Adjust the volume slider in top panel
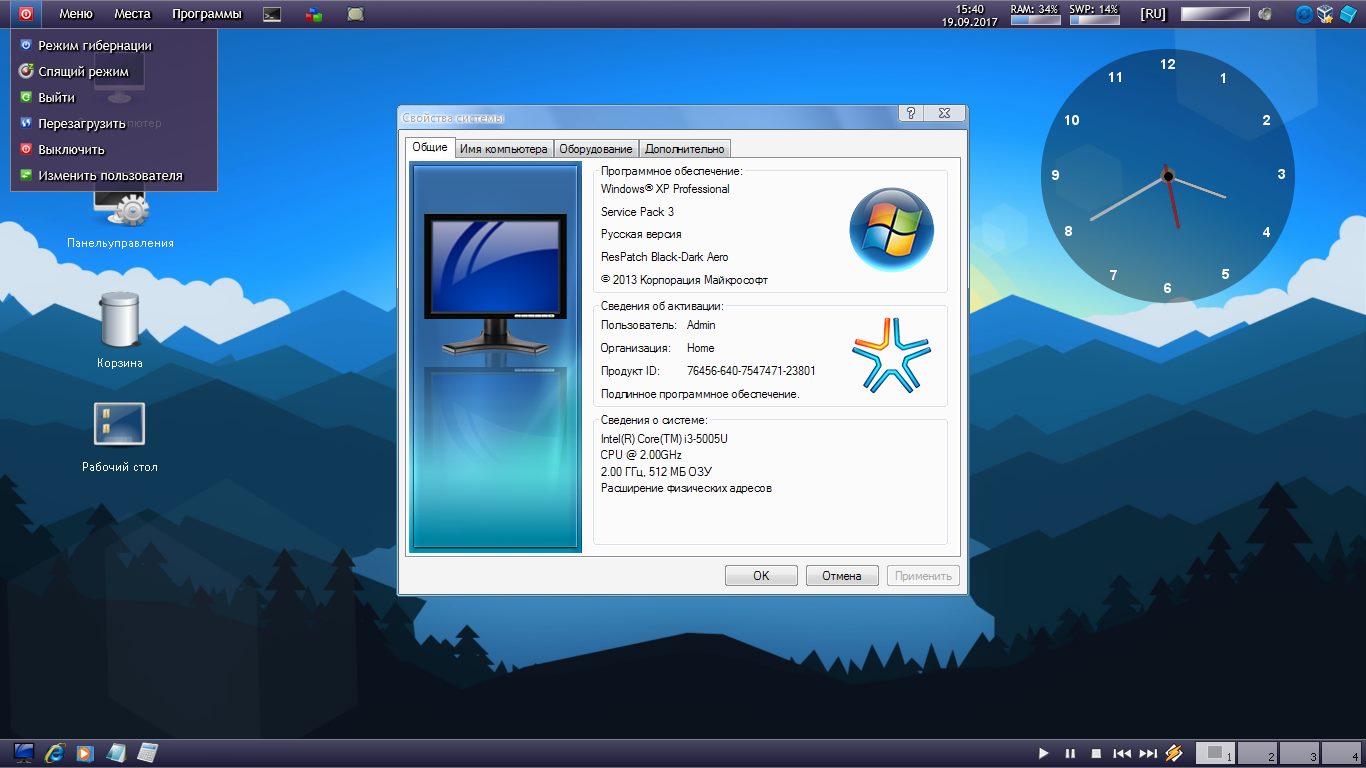The width and height of the screenshot is (1366, 768). (x=1215, y=14)
